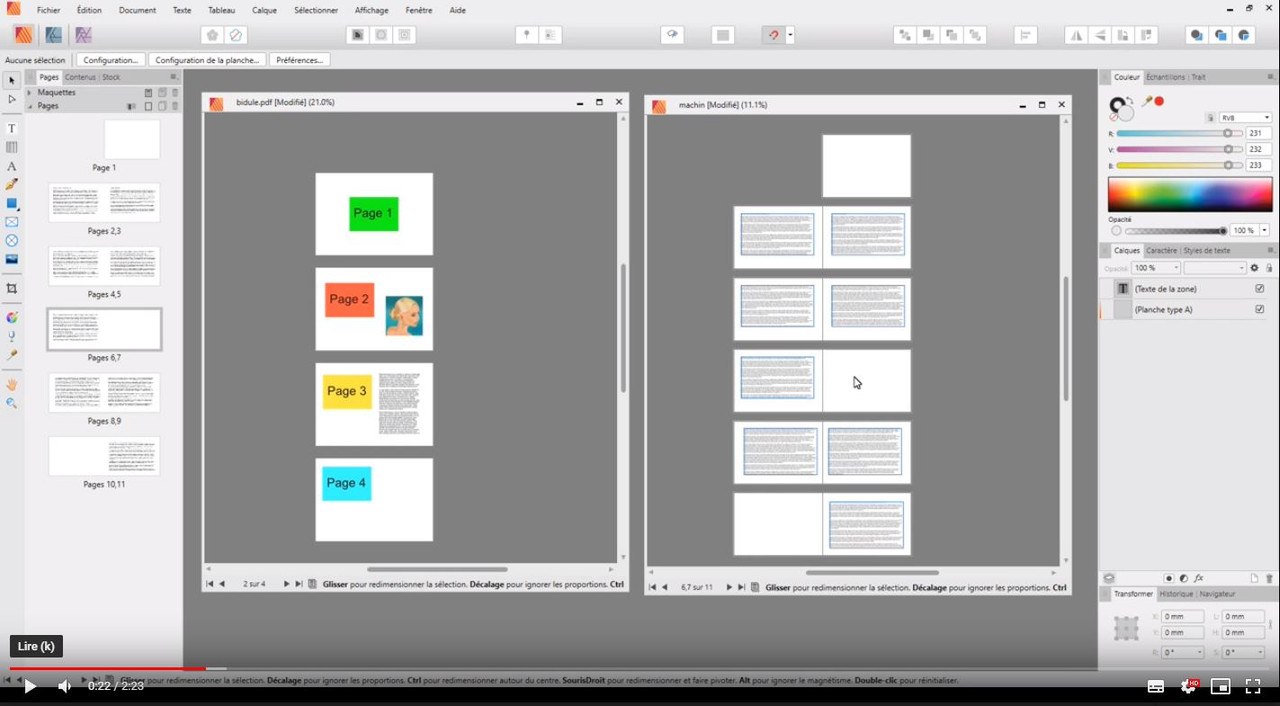1280x706 pixels.
Task: Switch to the Échantillons tab
Action: (1165, 77)
